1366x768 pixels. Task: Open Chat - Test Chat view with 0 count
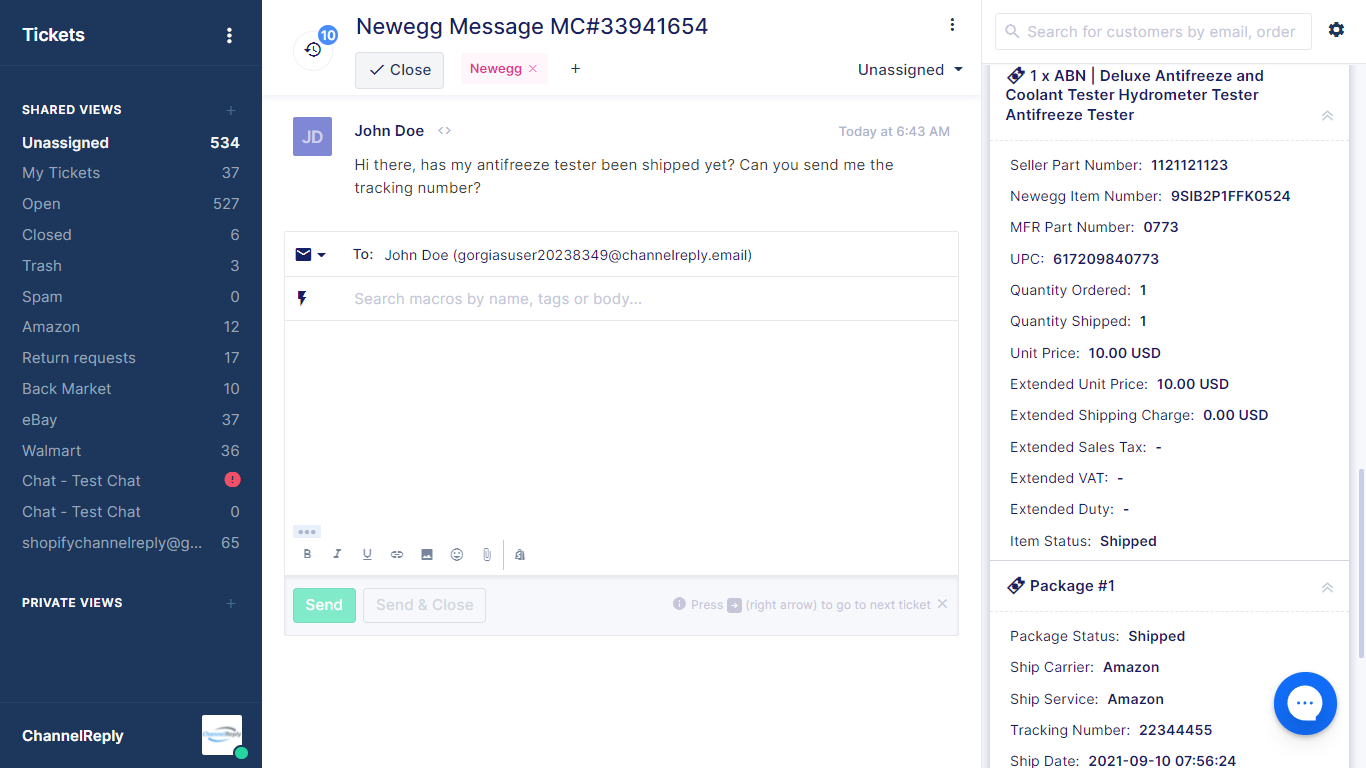(131, 512)
